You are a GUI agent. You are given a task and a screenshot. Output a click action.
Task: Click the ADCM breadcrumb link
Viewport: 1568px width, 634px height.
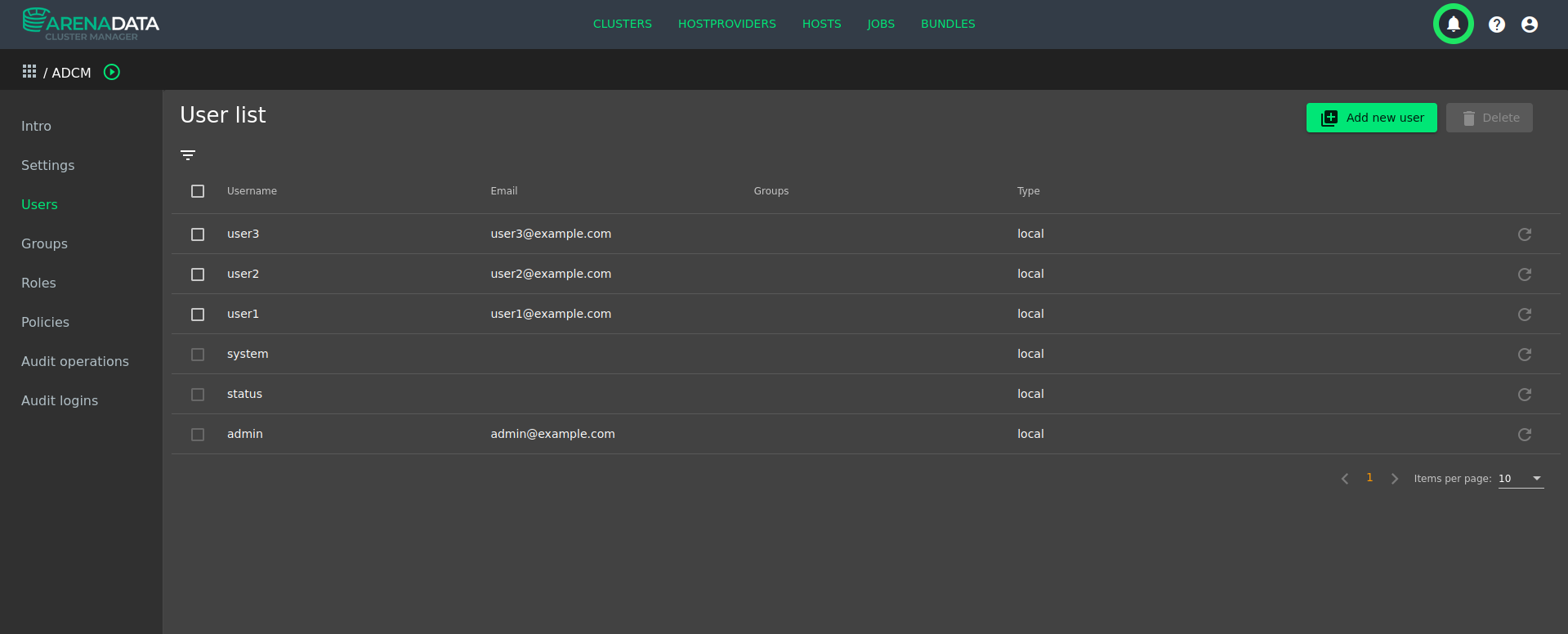click(x=71, y=73)
